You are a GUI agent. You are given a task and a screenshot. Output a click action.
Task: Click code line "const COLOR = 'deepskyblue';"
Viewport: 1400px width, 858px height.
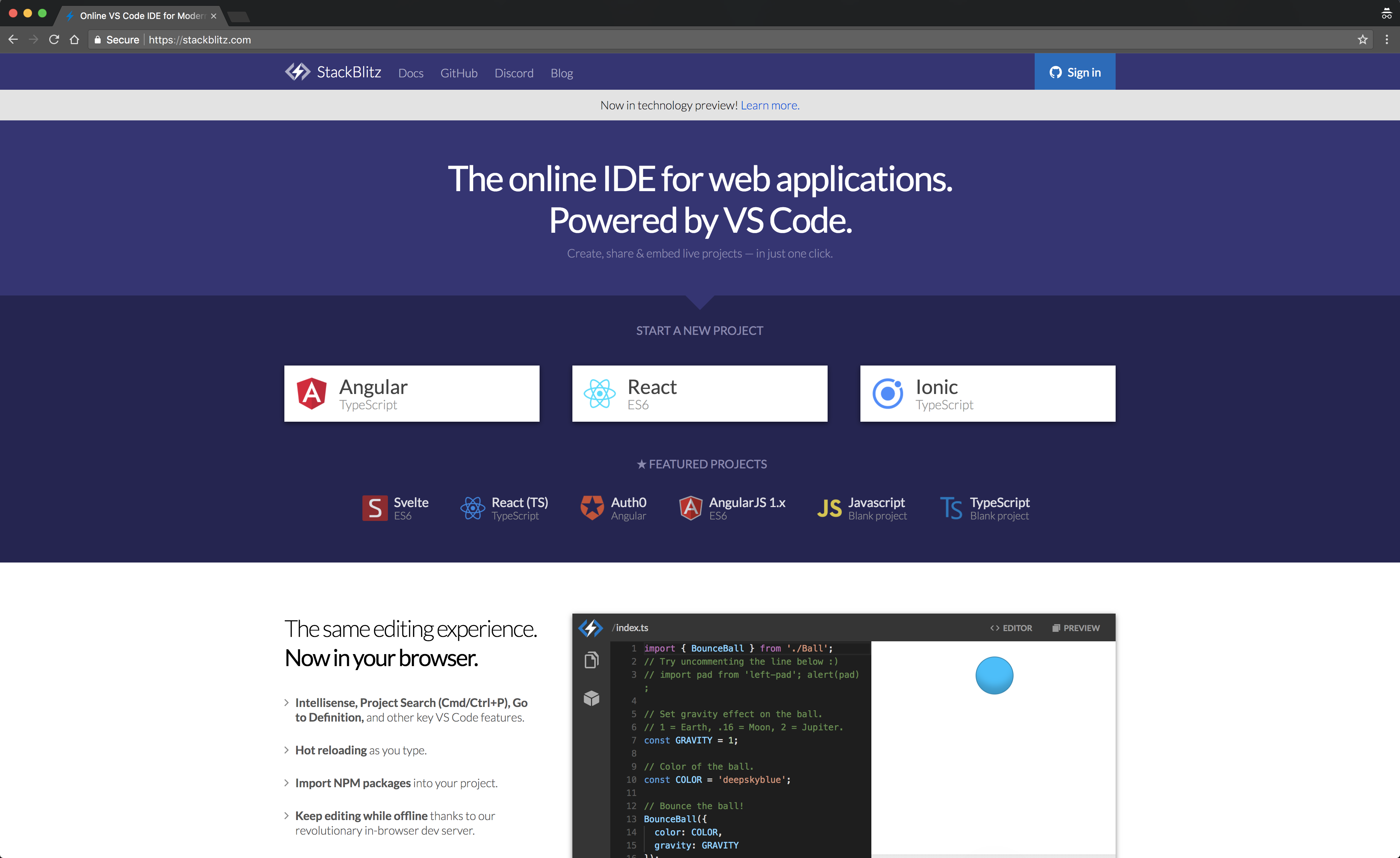pyautogui.click(x=717, y=780)
